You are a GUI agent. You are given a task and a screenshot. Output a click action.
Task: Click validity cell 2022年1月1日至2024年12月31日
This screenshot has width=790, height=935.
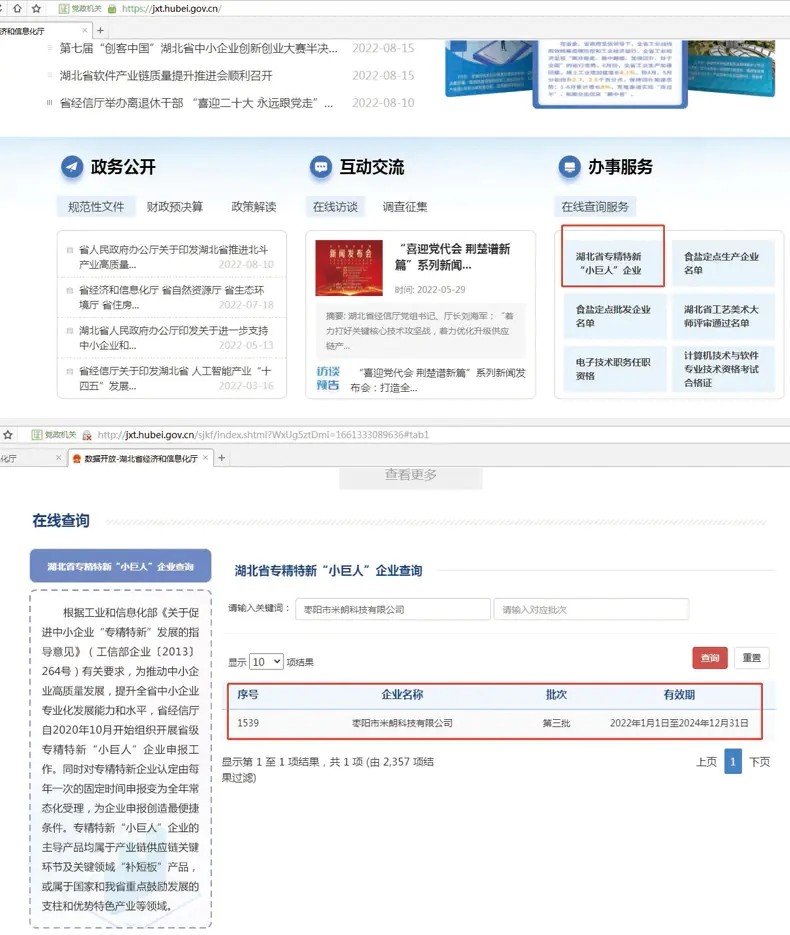click(679, 723)
